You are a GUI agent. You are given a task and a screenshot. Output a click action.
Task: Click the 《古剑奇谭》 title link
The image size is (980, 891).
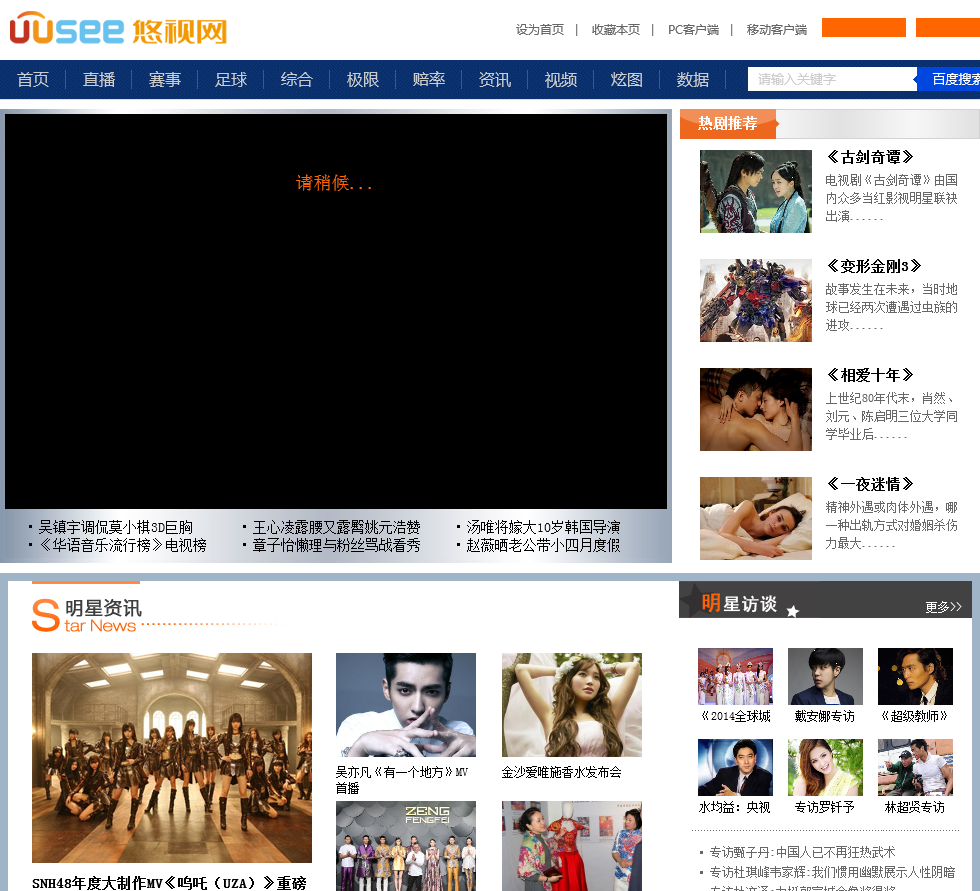[870, 157]
